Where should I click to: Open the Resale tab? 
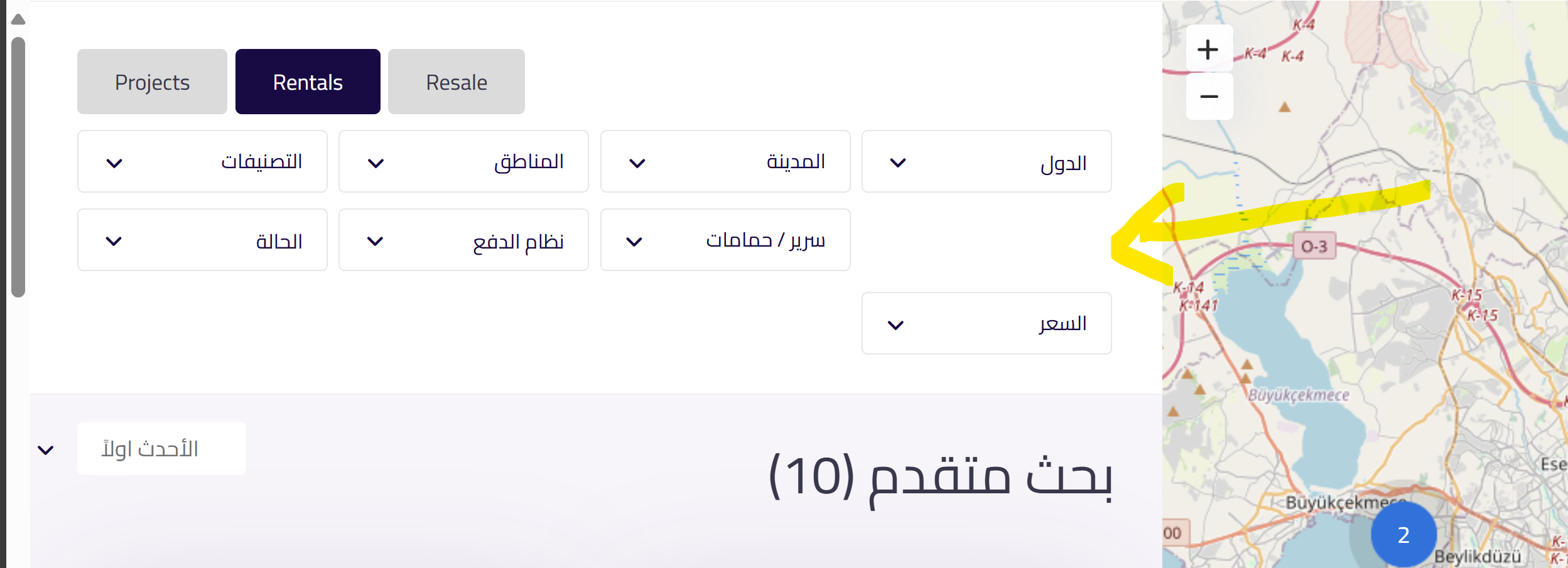click(457, 82)
